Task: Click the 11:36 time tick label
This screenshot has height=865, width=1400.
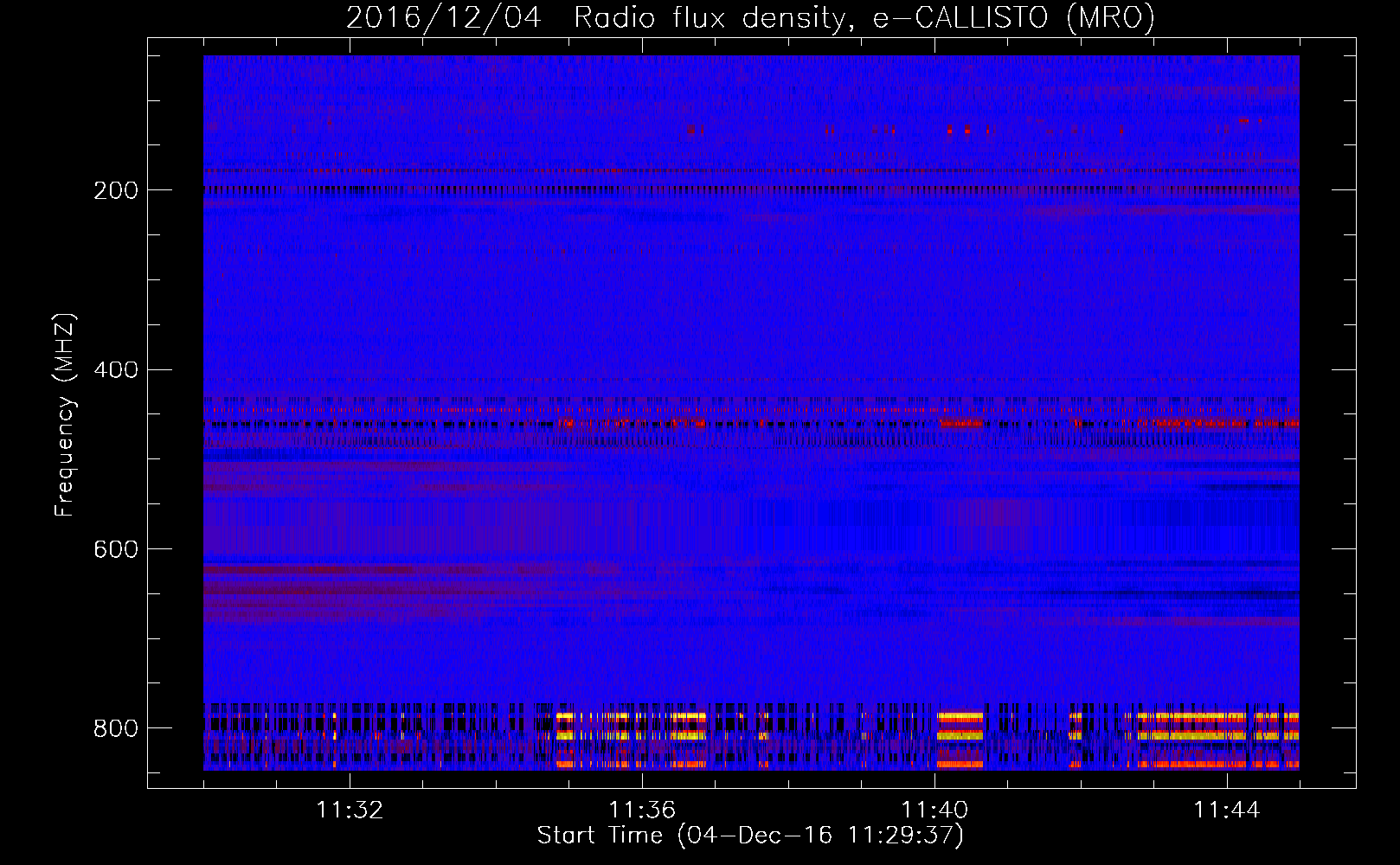Action: click(642, 811)
